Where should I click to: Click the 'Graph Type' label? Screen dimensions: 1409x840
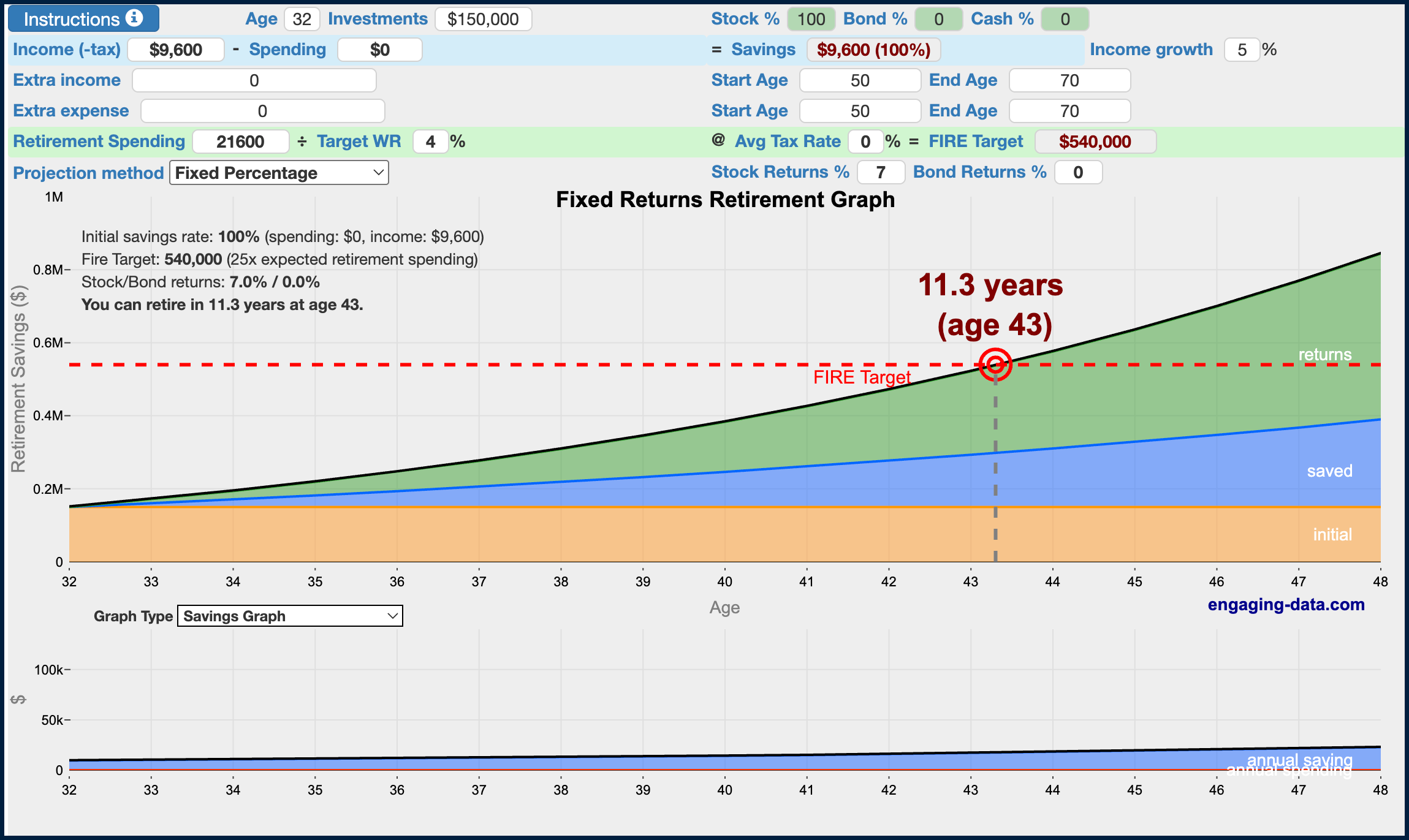point(133,616)
